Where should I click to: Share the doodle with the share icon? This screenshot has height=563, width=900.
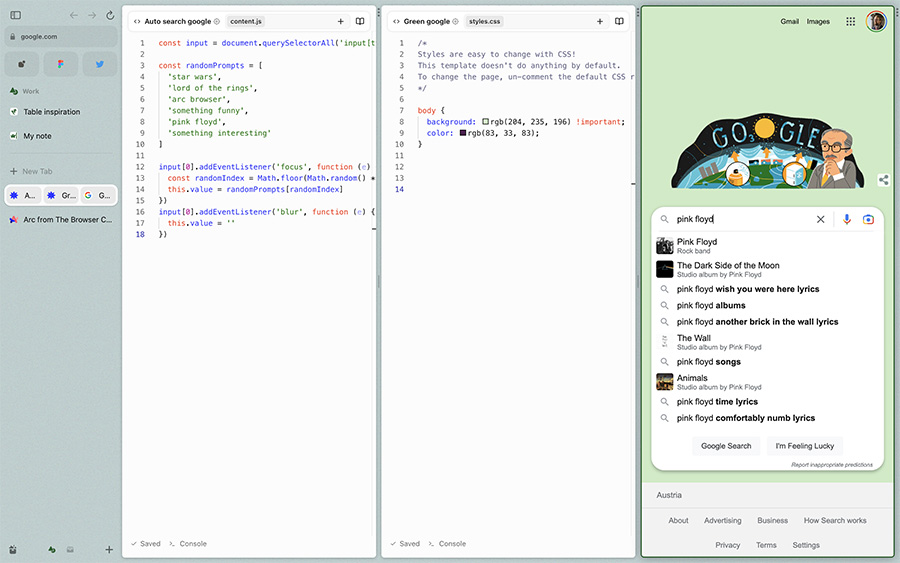pyautogui.click(x=883, y=180)
